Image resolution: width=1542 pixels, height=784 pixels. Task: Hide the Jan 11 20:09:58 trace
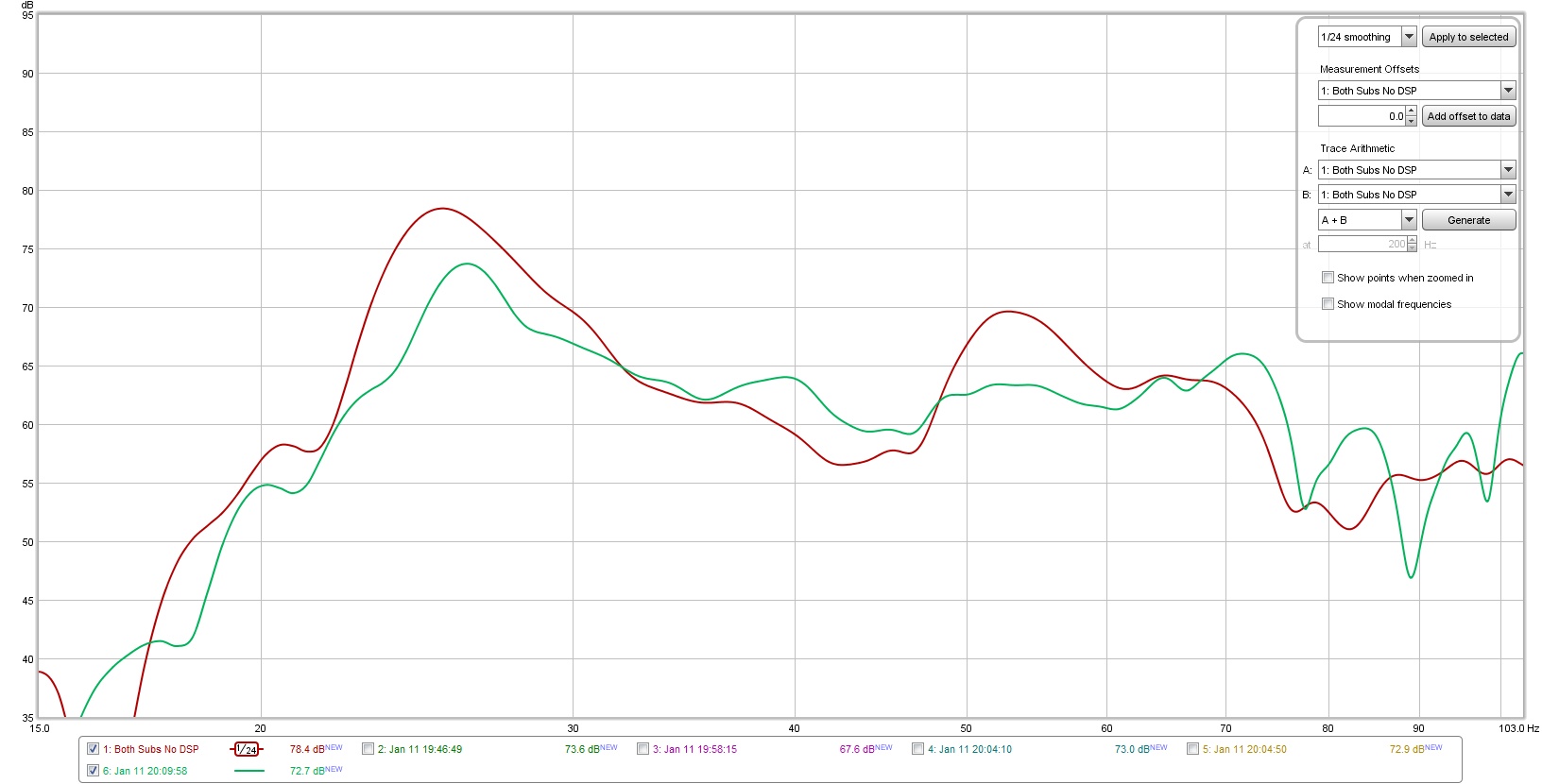93,771
